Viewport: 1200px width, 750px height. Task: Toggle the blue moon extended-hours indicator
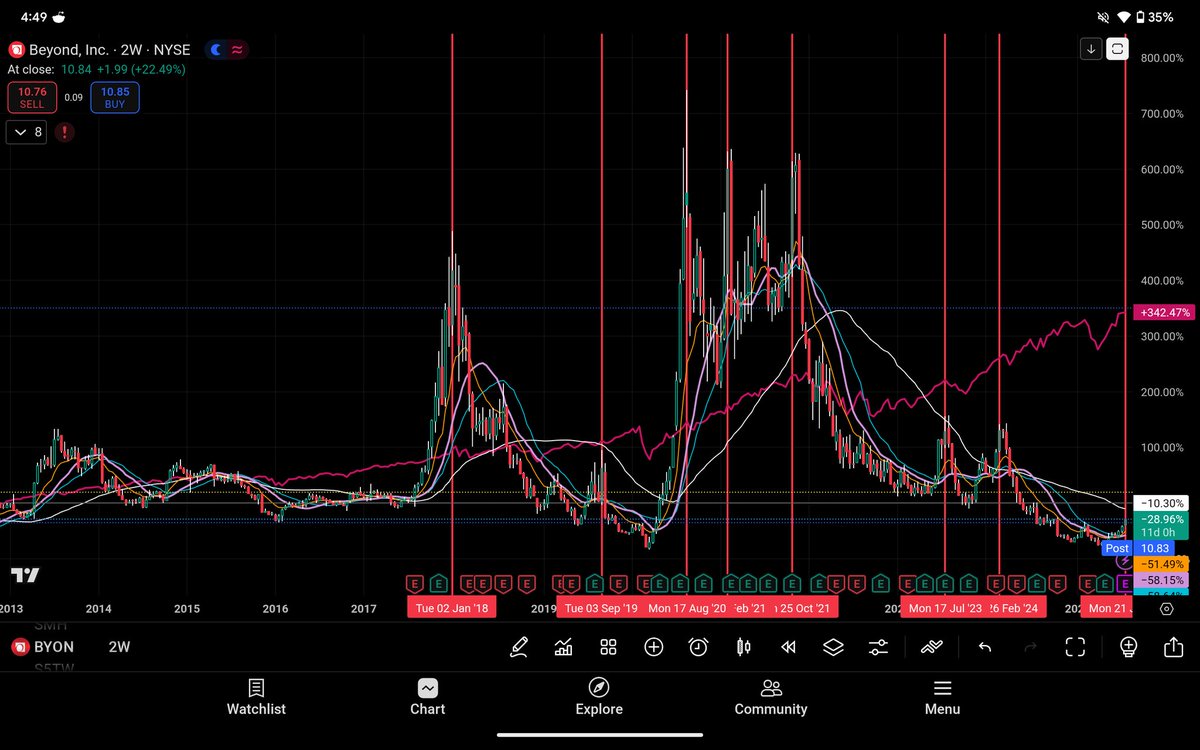pyautogui.click(x=216, y=50)
